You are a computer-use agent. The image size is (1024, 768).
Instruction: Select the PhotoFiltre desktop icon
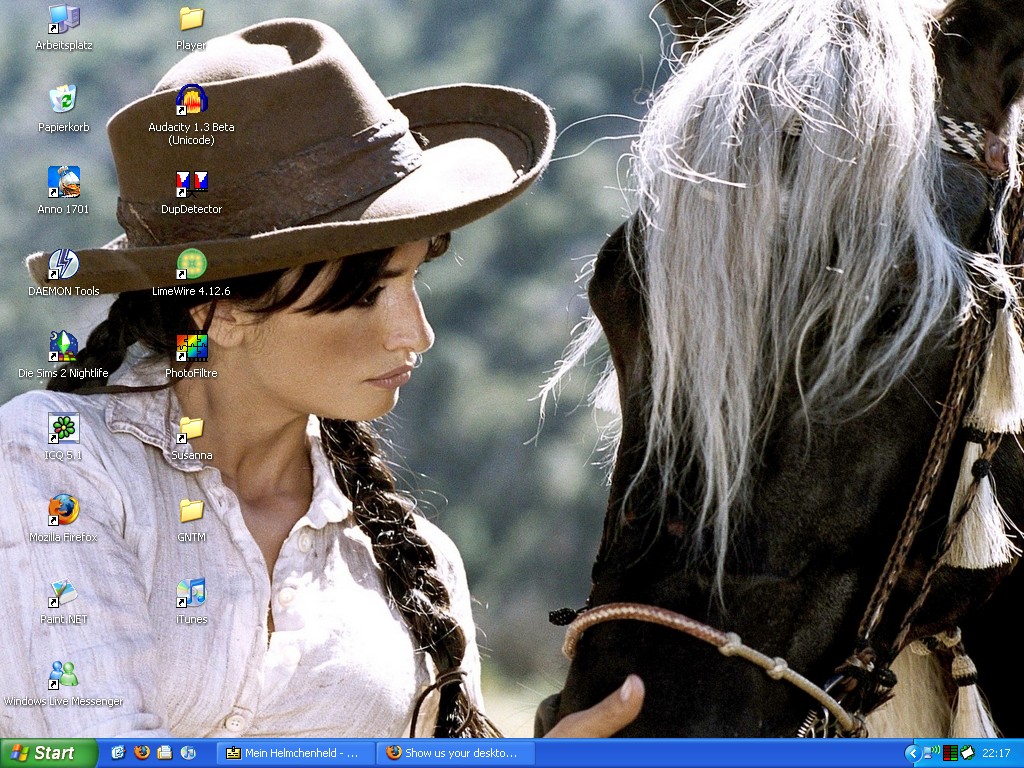tap(191, 346)
